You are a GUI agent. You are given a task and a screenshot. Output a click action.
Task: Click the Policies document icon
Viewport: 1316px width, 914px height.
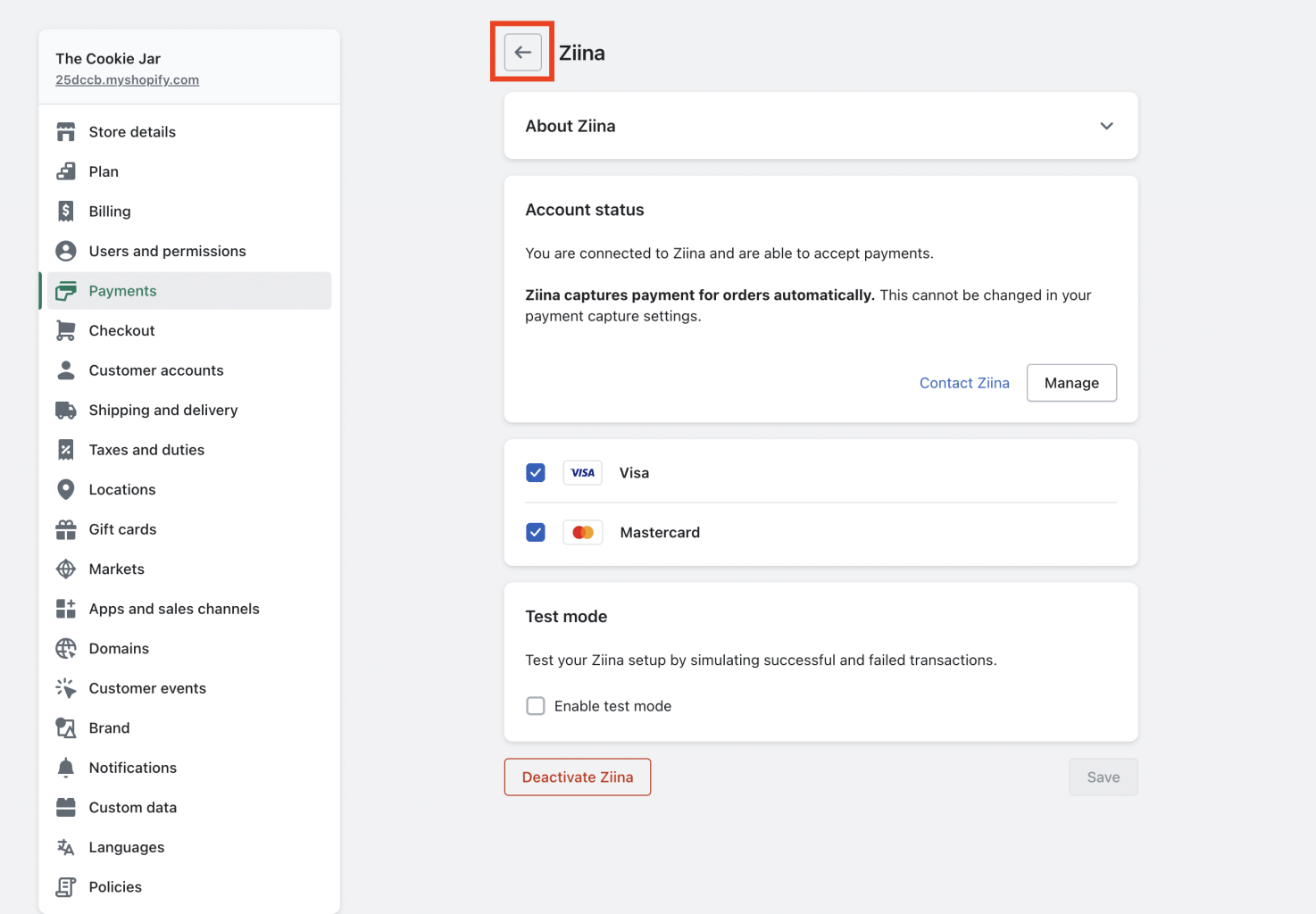[66, 886]
